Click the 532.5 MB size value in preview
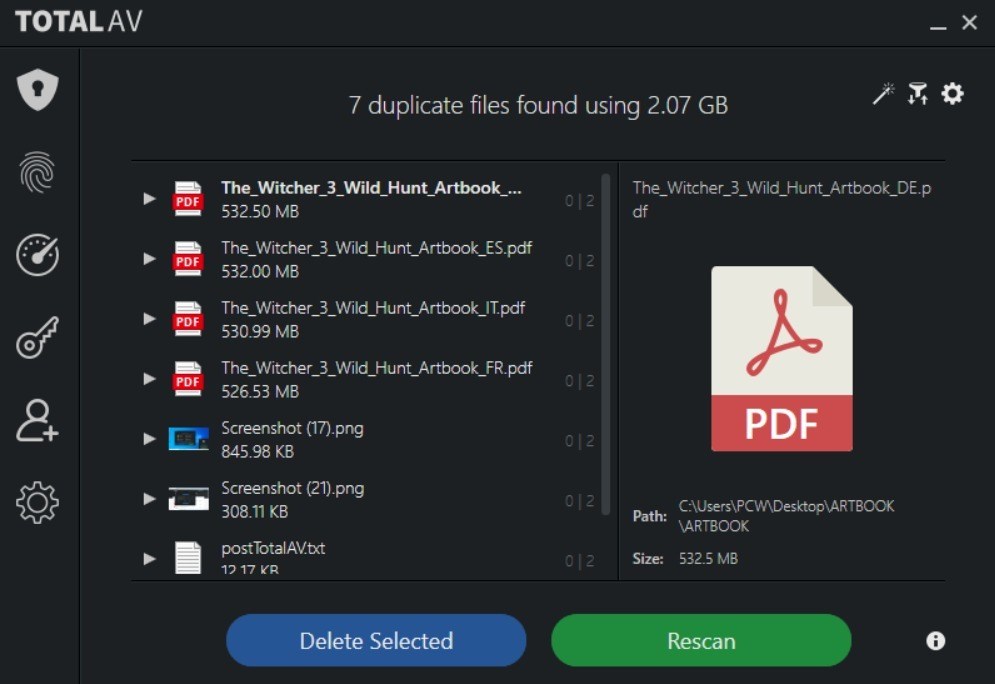 click(708, 559)
